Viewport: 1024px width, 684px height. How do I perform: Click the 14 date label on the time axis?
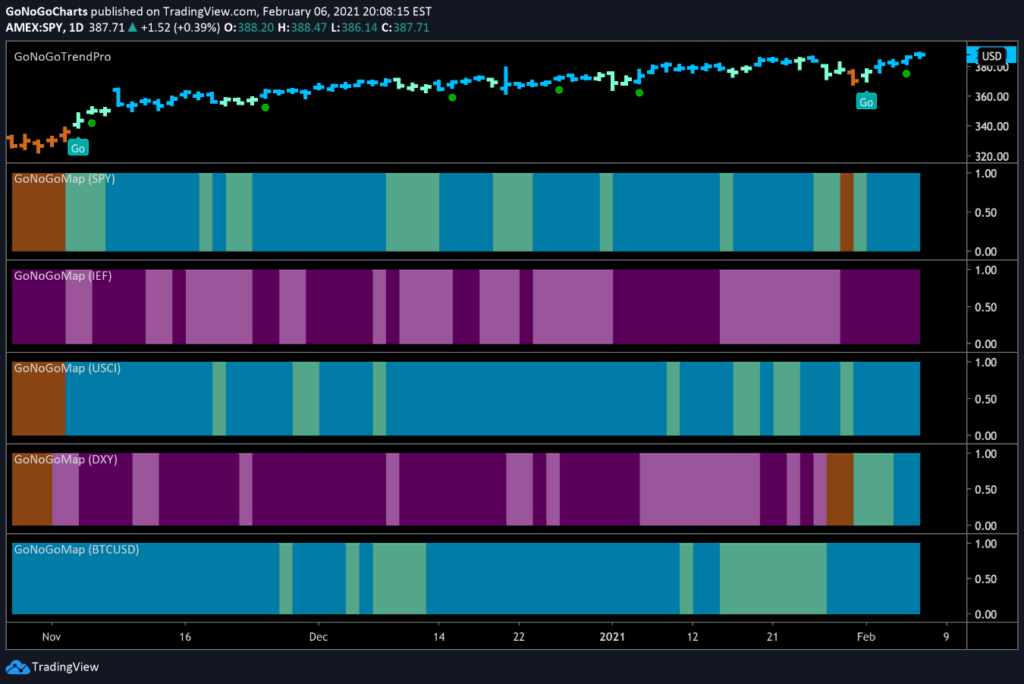pyautogui.click(x=439, y=637)
